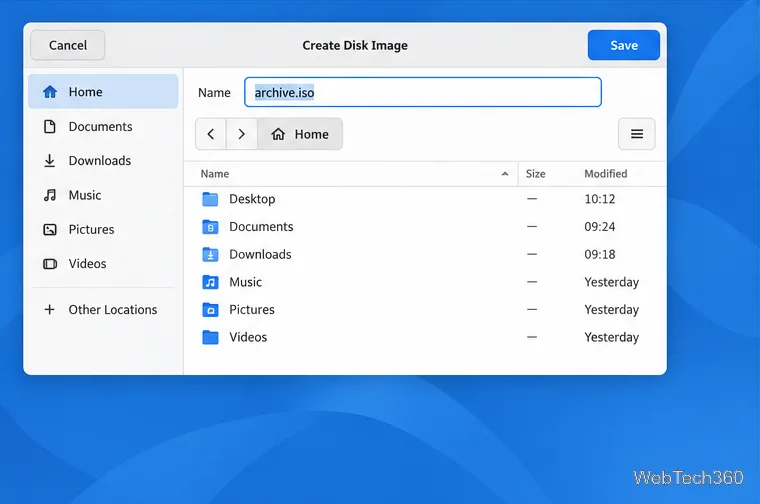Click the 10:12 modified time
760x504 pixels.
(600, 199)
